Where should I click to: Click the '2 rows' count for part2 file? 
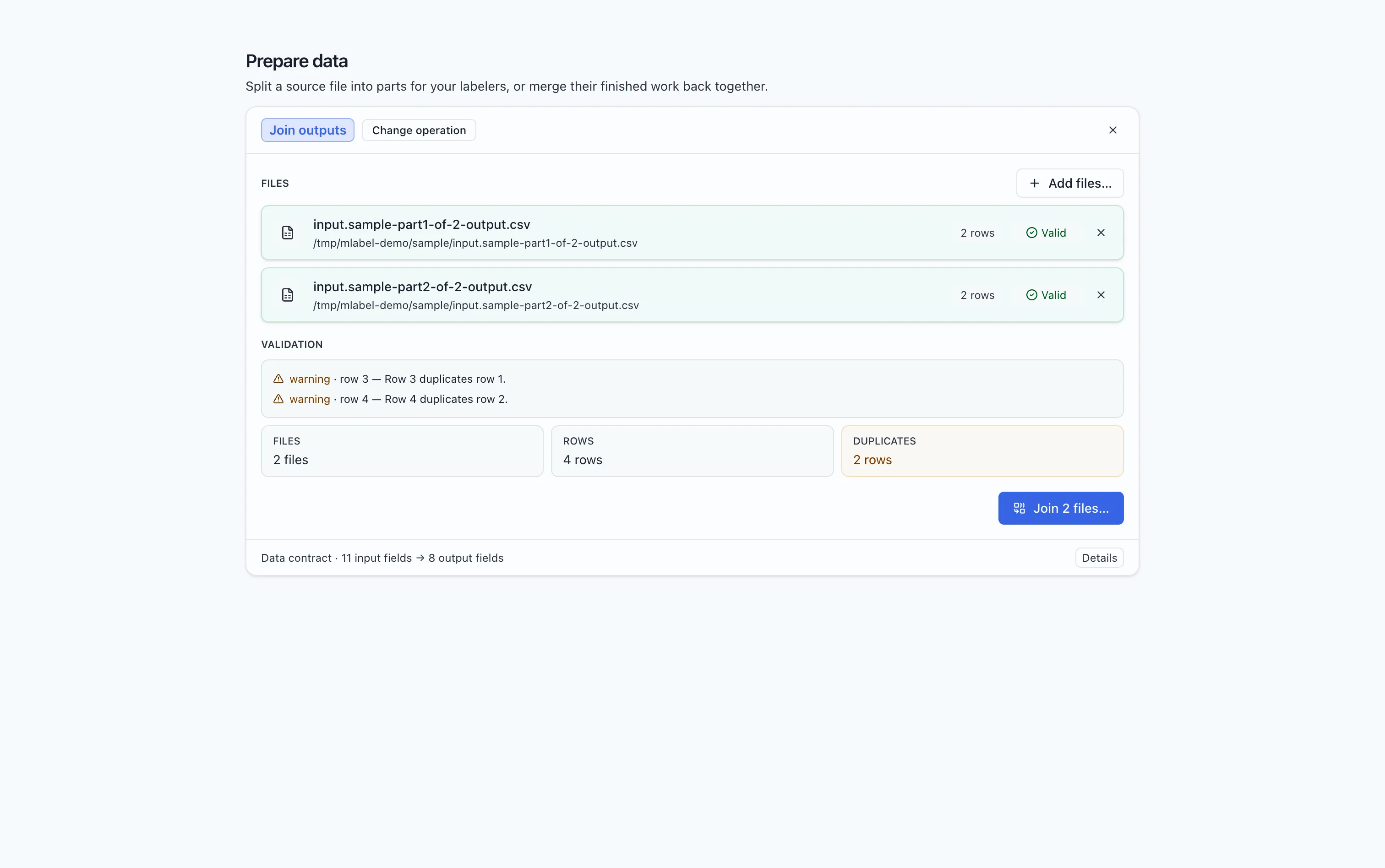(x=977, y=295)
